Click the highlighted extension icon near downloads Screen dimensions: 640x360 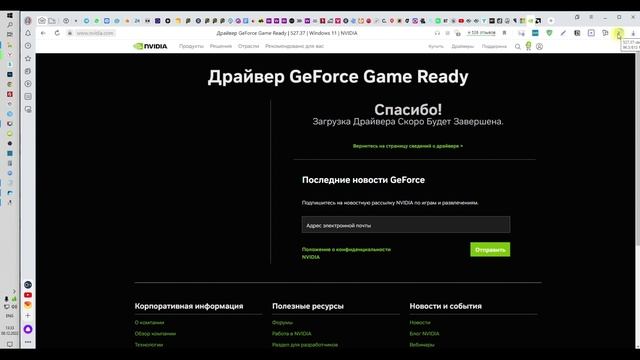(x=619, y=33)
